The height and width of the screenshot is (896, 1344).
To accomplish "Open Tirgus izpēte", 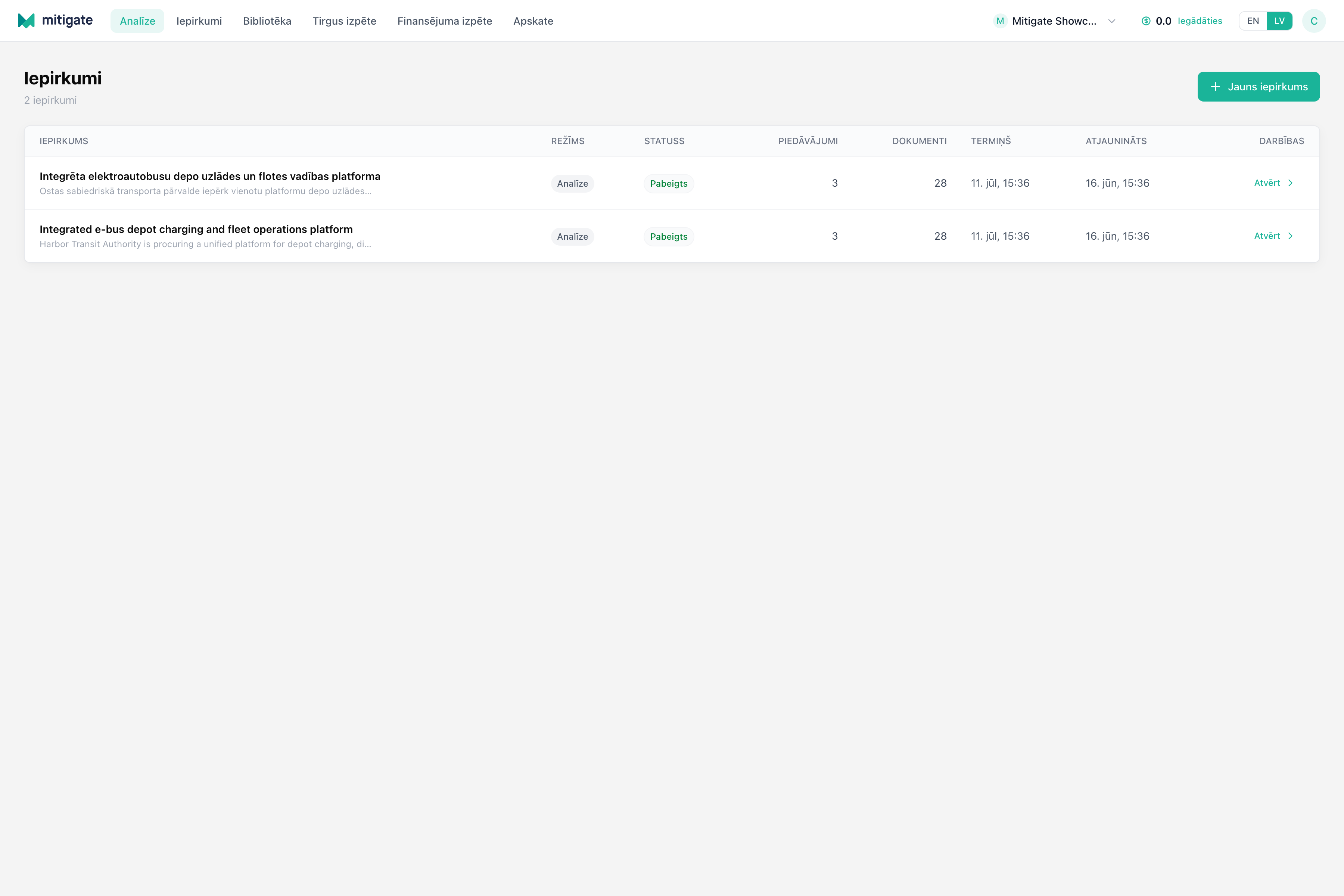I will (344, 21).
